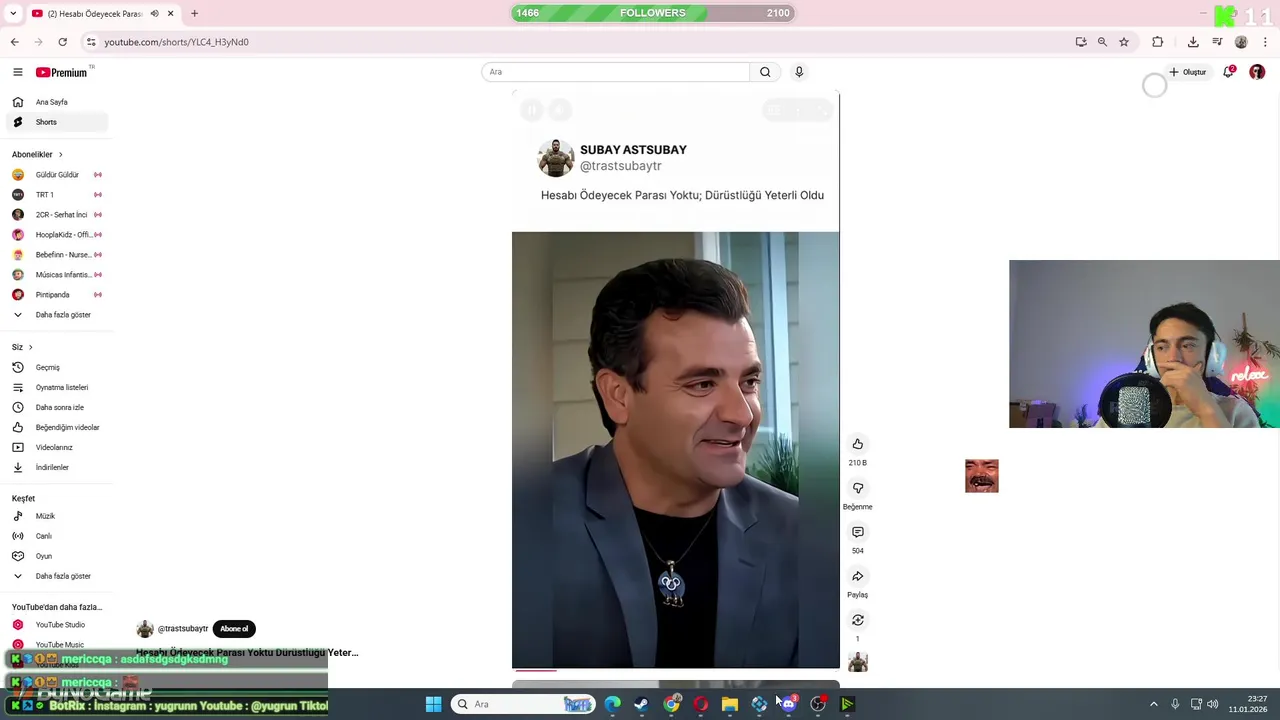Open the Chrome profile avatar
Viewport: 1280px width, 720px height.
click(1241, 42)
